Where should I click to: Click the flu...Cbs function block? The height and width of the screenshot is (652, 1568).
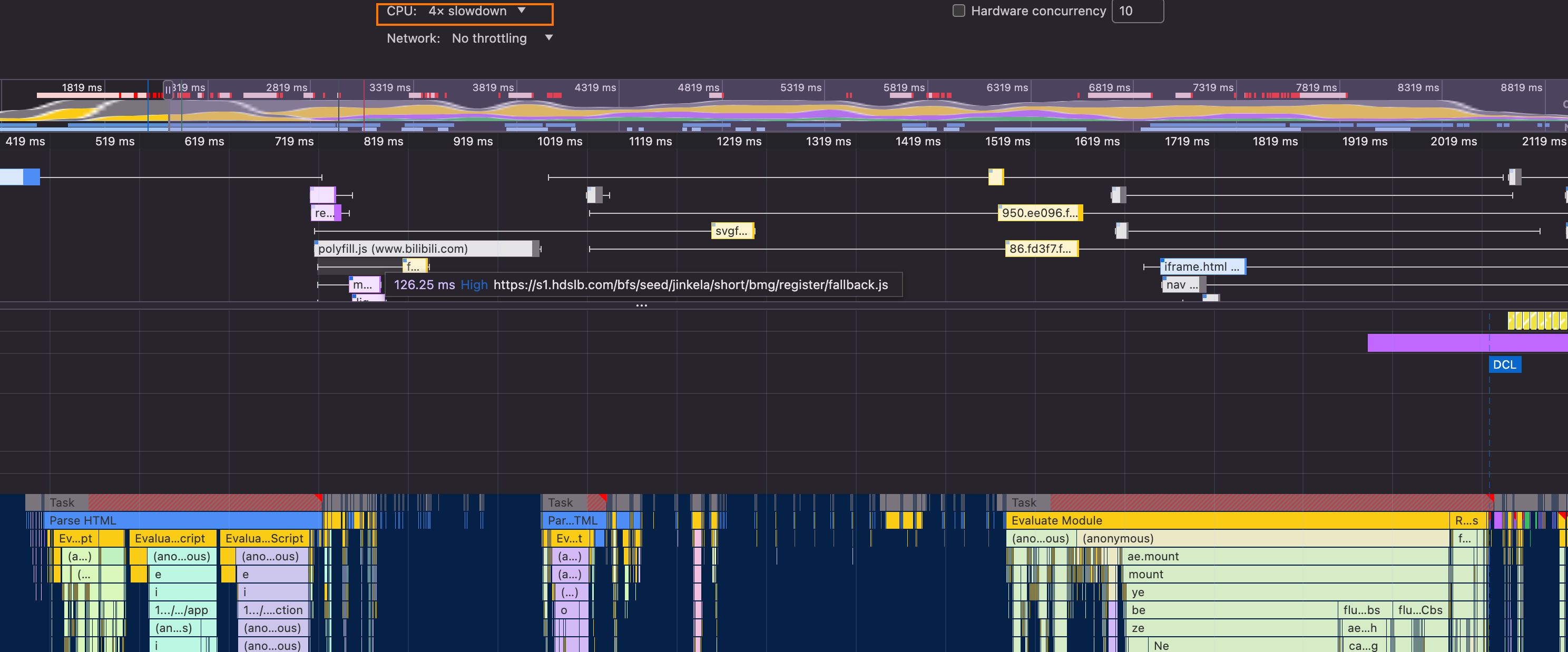point(1419,610)
